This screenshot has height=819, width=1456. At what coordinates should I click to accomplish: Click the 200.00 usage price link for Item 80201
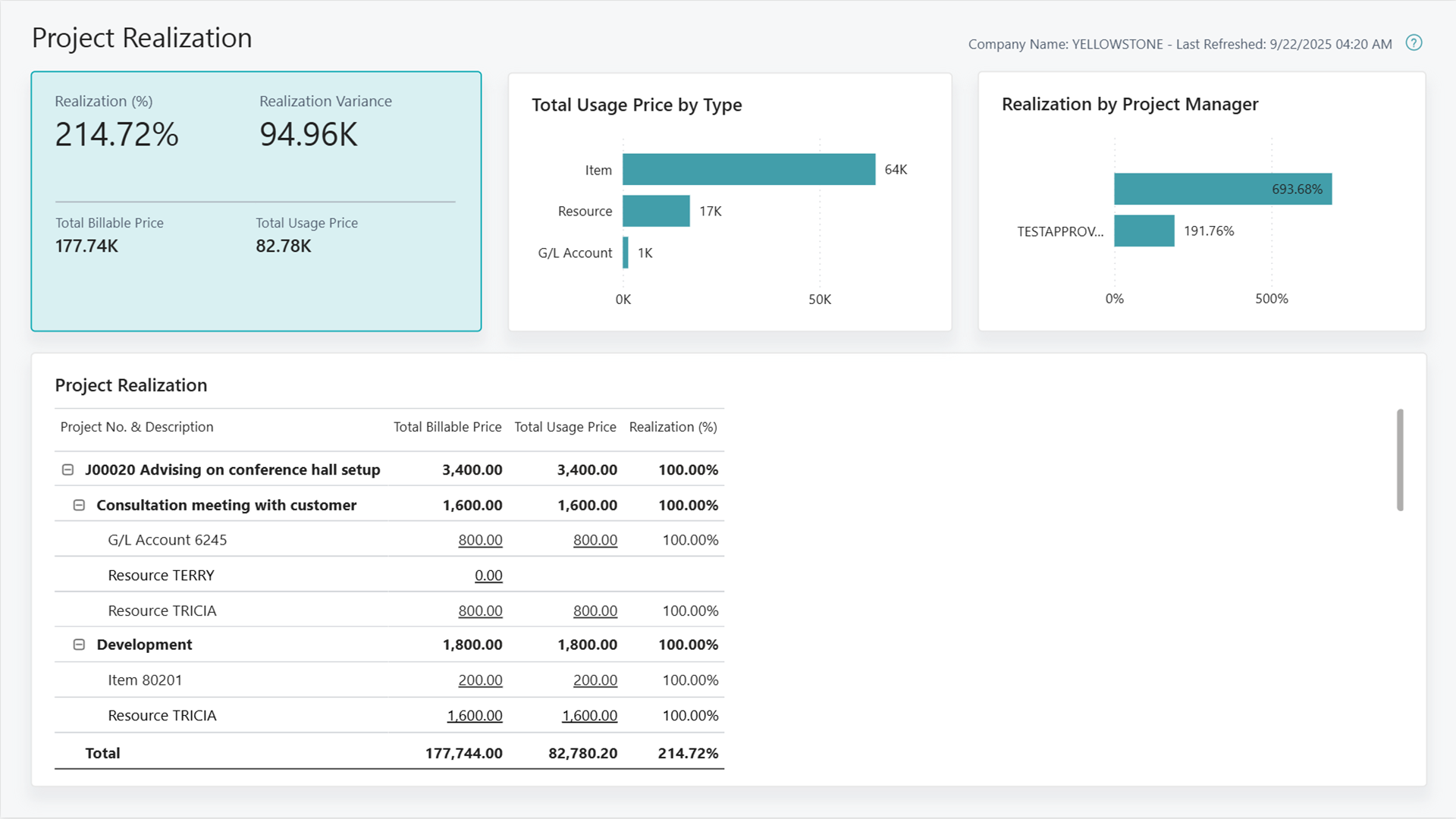point(595,679)
